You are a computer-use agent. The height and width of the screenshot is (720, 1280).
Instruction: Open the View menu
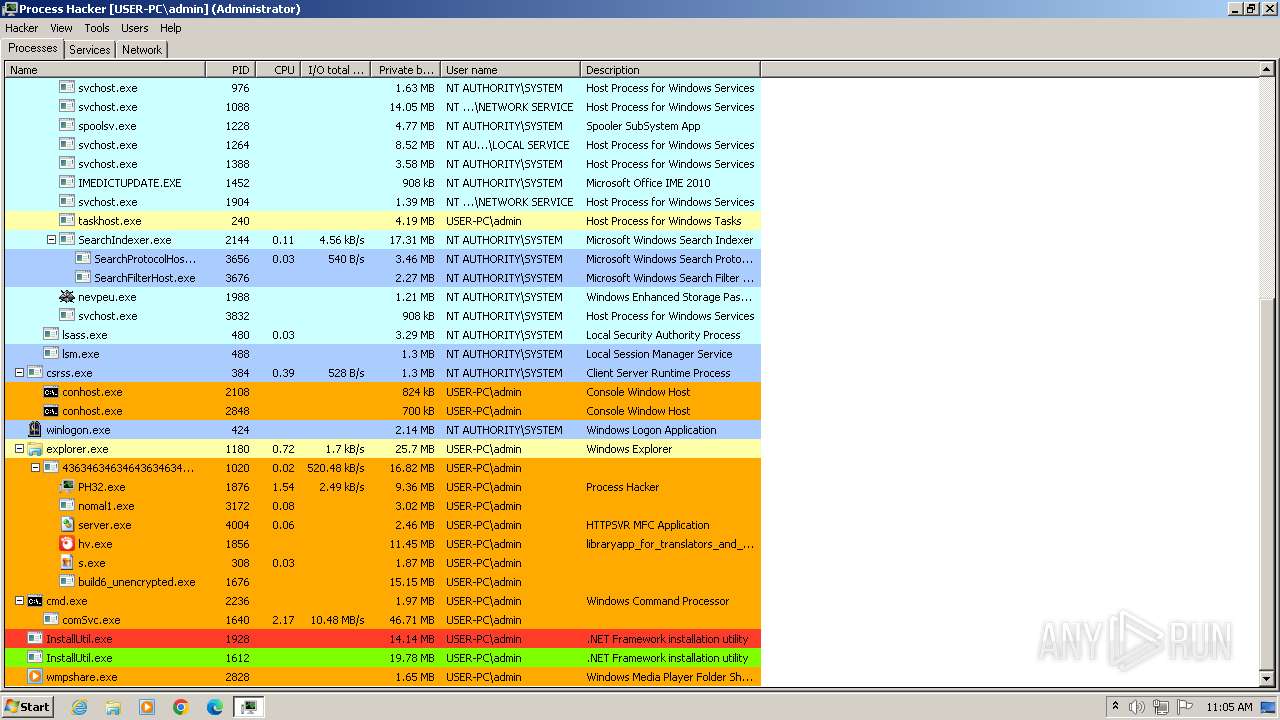click(x=61, y=28)
